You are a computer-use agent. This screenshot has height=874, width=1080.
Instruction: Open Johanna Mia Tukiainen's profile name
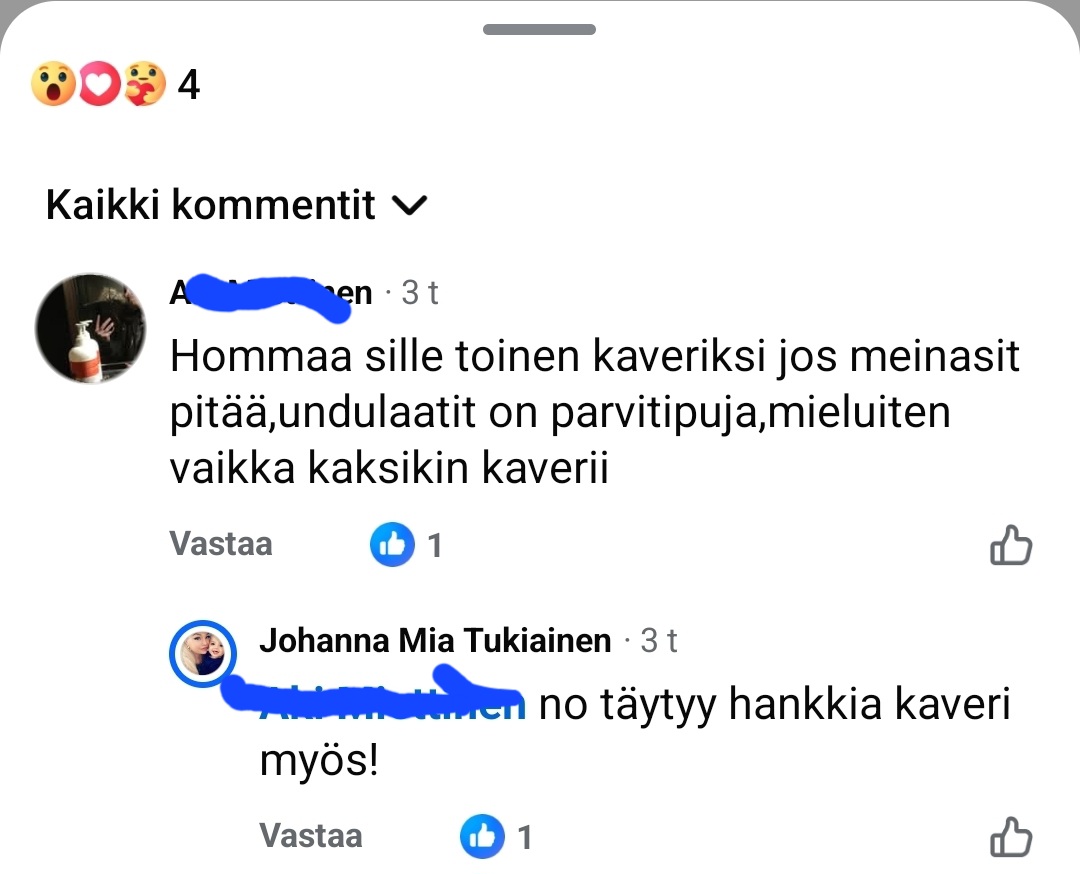(435, 641)
